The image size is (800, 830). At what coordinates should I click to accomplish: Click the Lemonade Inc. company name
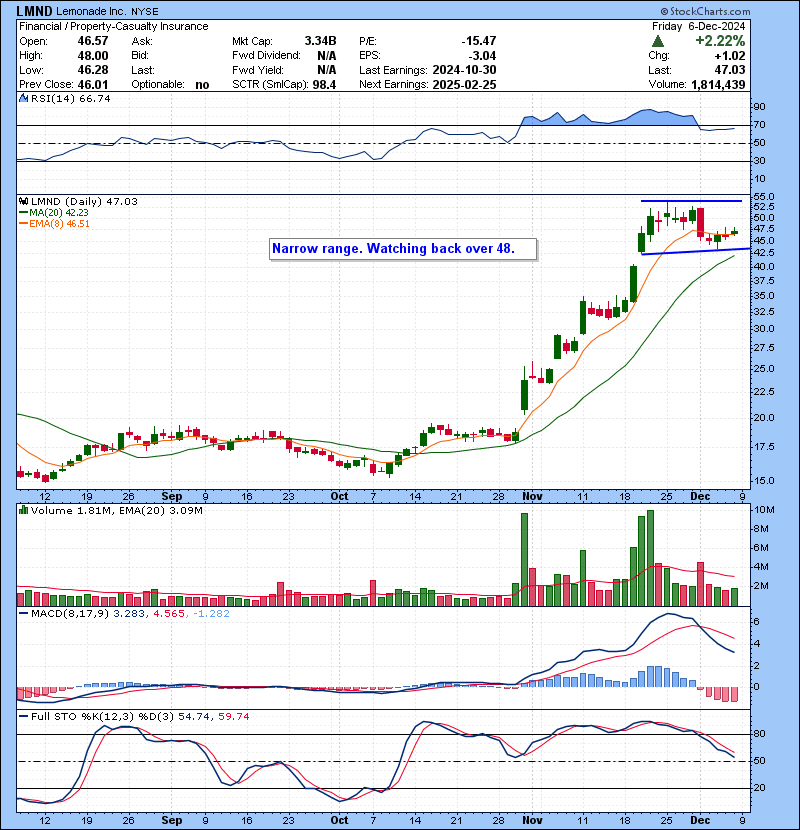click(x=92, y=11)
